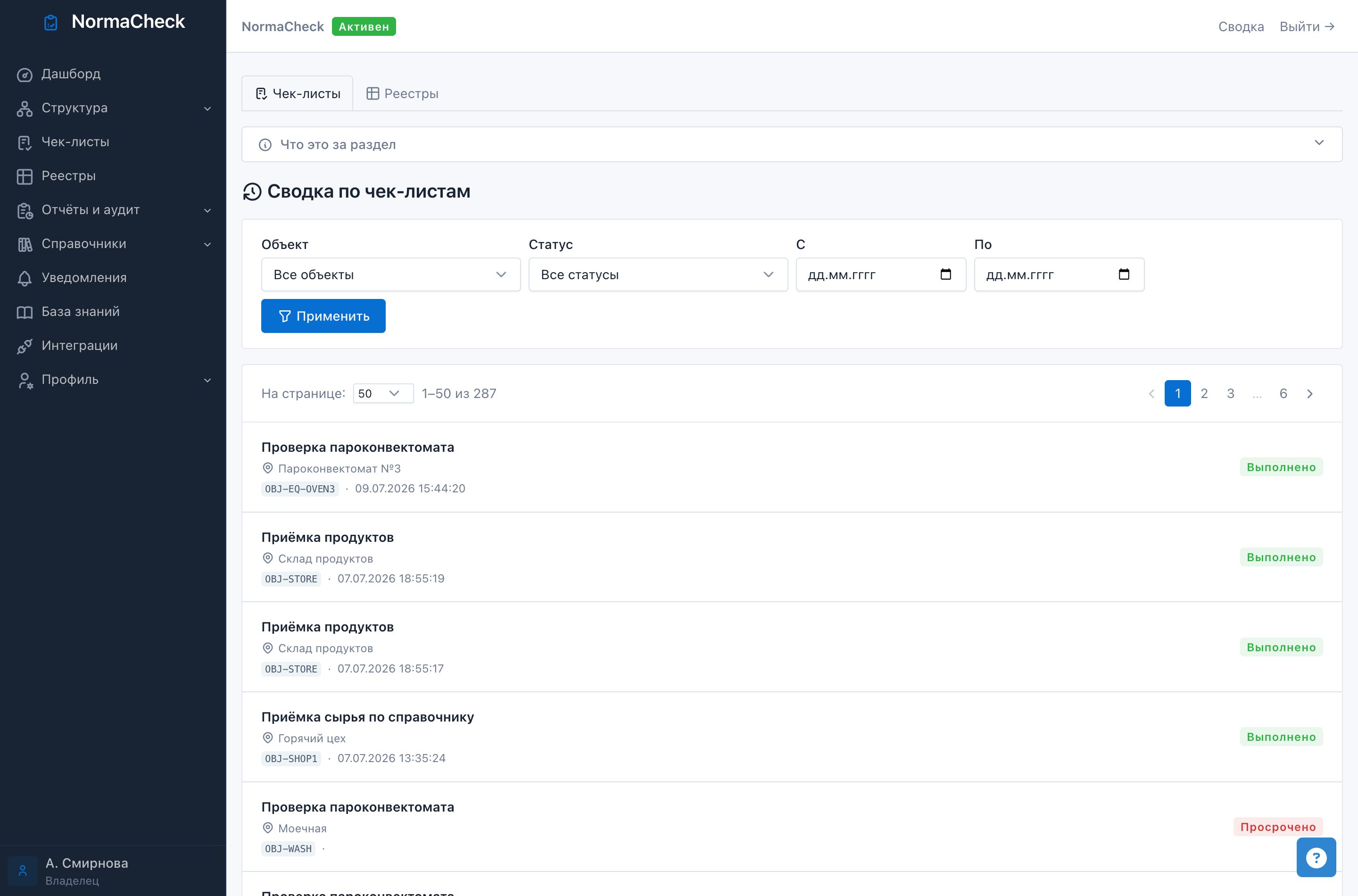Click Выйти to log out
Image resolution: width=1358 pixels, height=896 pixels.
click(x=1307, y=26)
